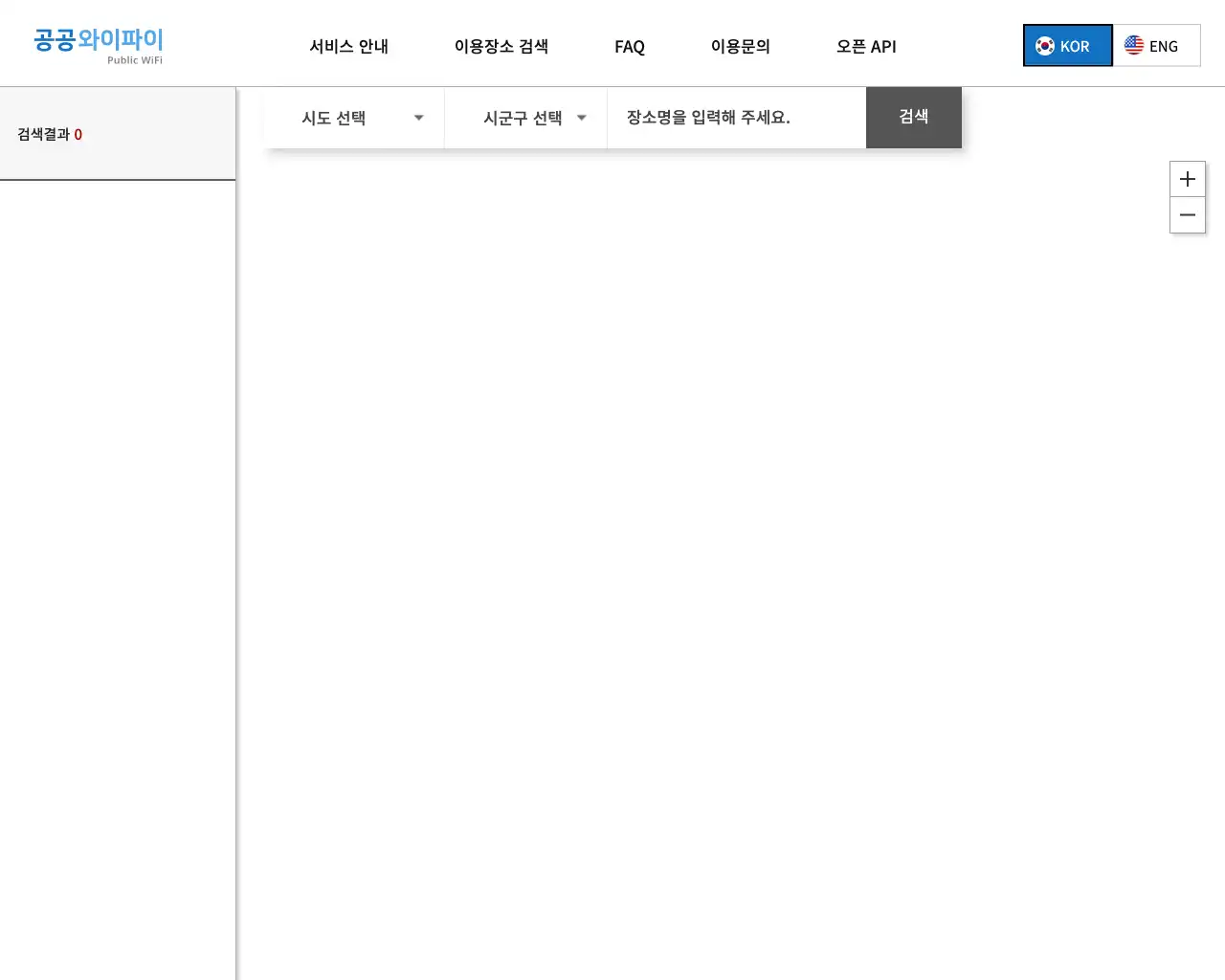Select the 이용장소 검색 navigation item

(x=501, y=46)
